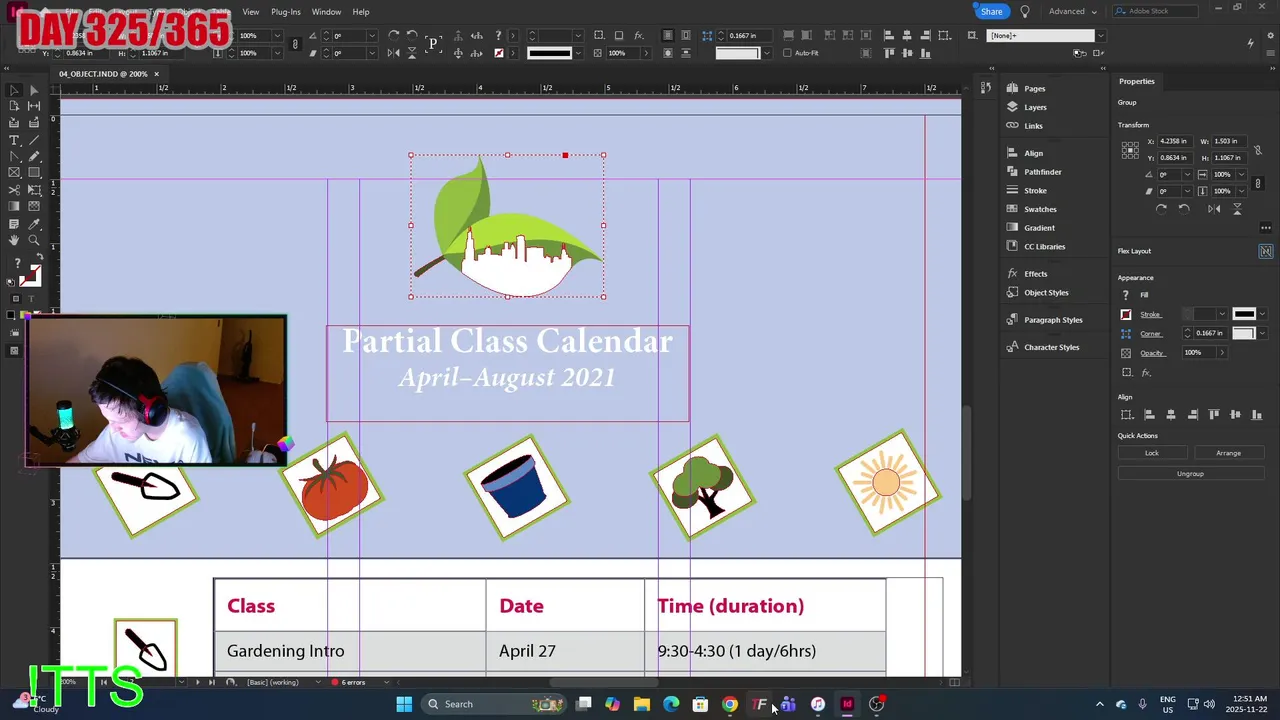Click the Ungroup button
The height and width of the screenshot is (720, 1280).
pos(1190,474)
